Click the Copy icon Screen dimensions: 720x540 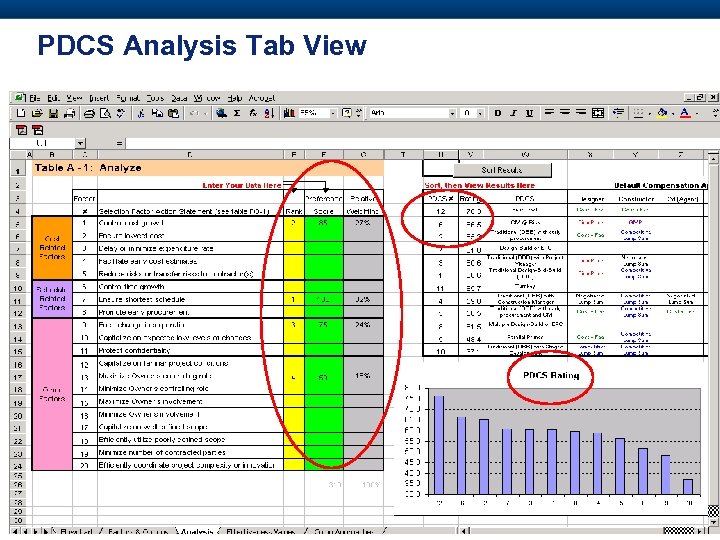point(157,113)
